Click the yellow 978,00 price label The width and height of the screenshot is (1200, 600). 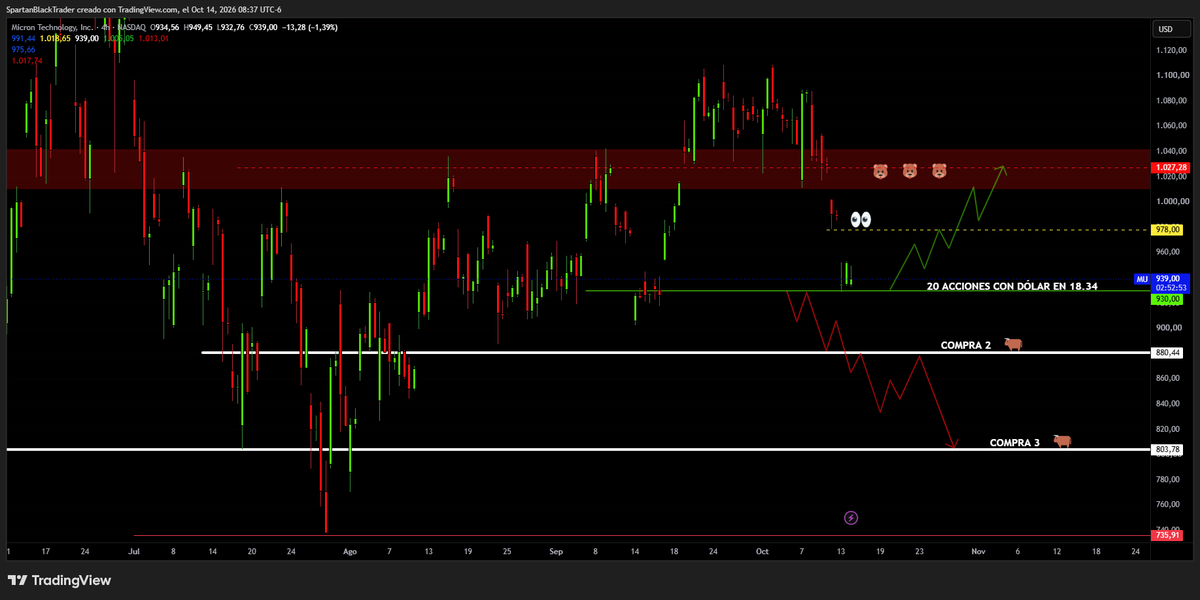point(1168,229)
